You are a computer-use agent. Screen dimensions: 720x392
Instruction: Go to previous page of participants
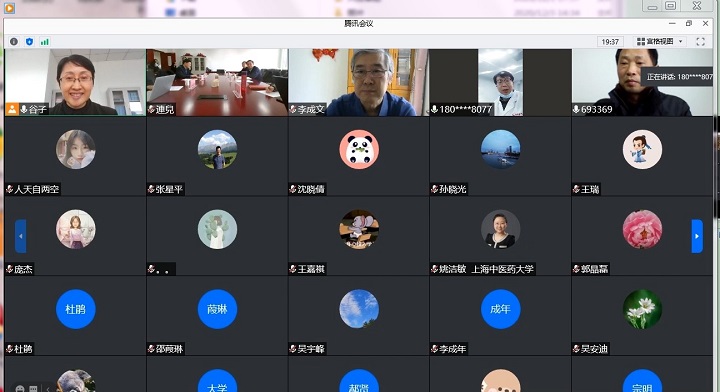tap(21, 236)
